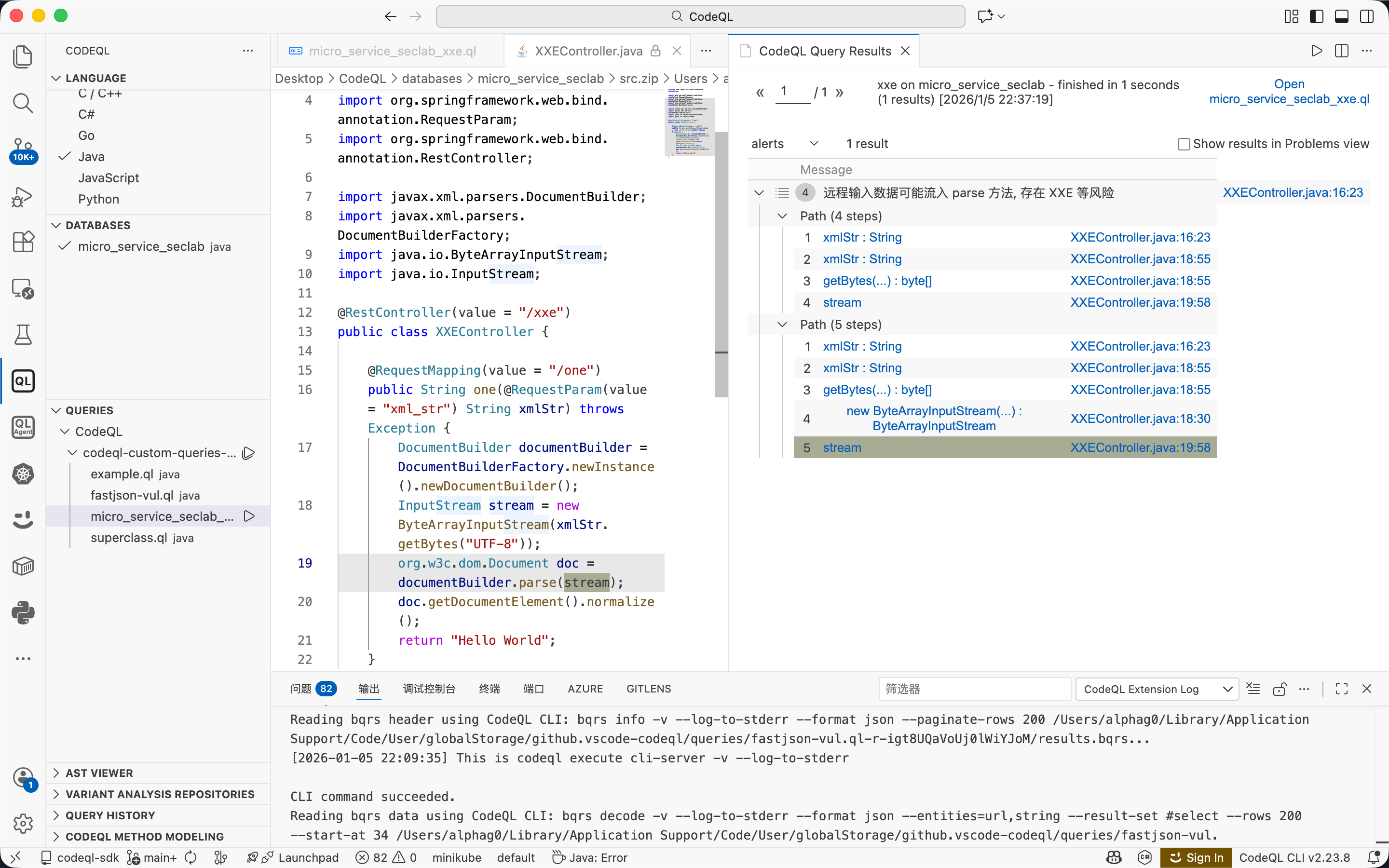The width and height of the screenshot is (1389, 868).
Task: Enable Show results in Problems view
Action: pos(1183,144)
